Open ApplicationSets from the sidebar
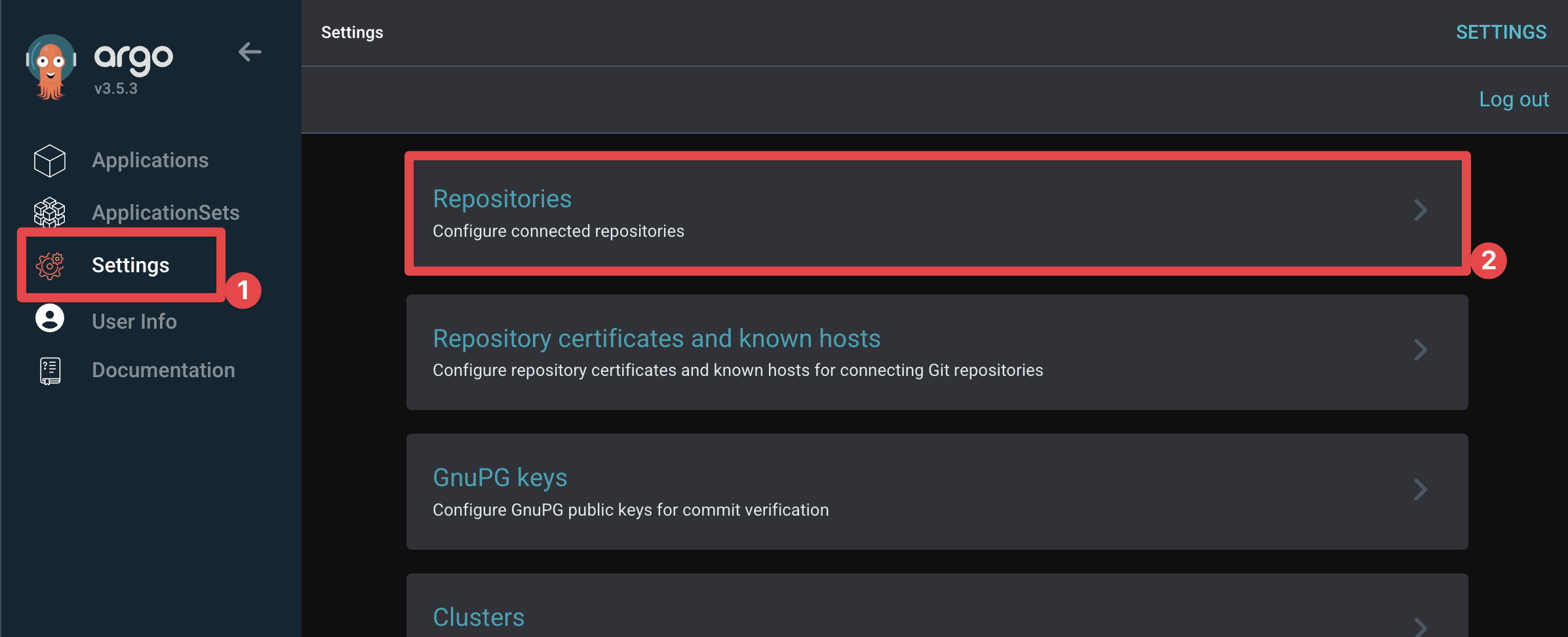 point(166,213)
